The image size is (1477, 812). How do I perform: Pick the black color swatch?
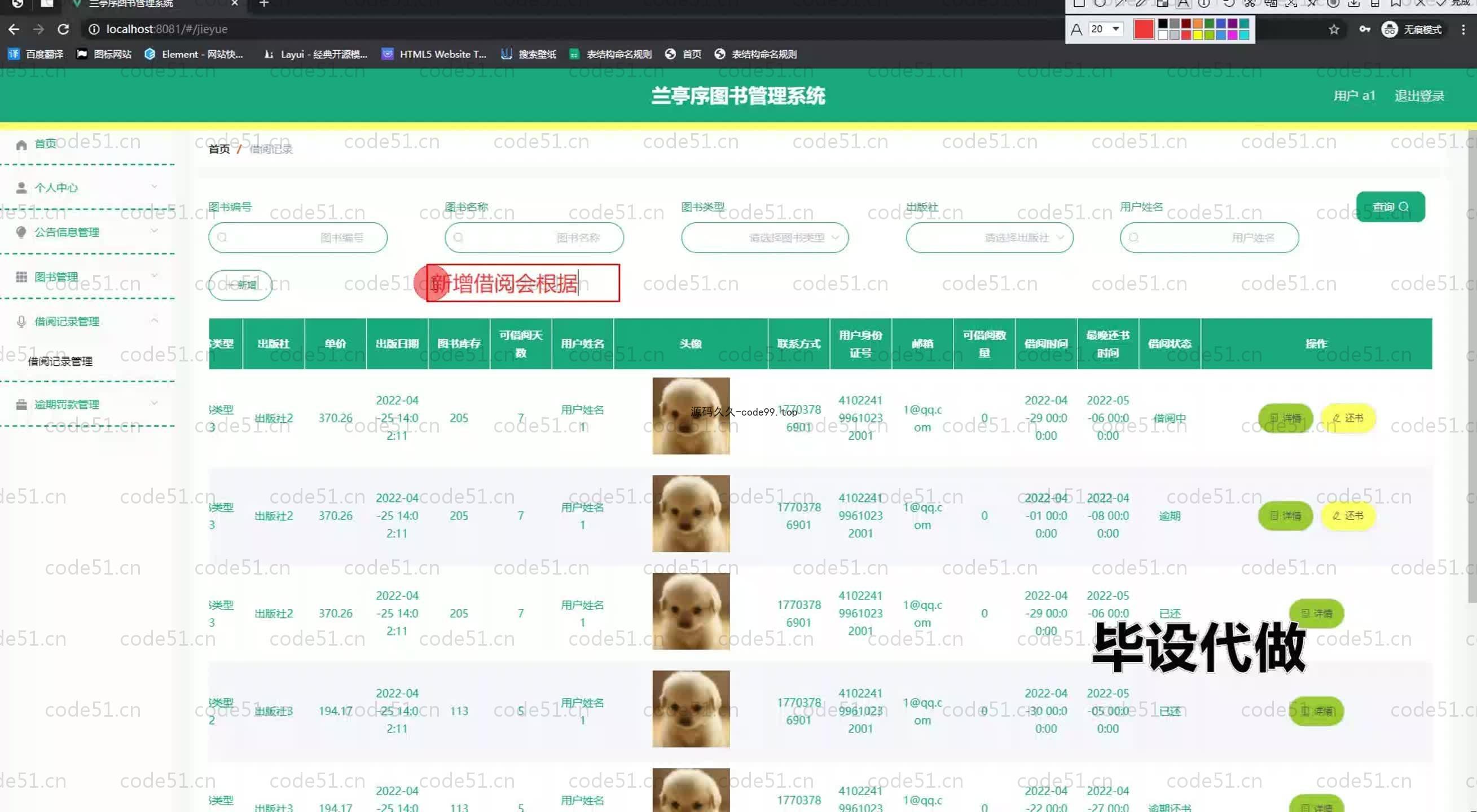click(x=1162, y=24)
